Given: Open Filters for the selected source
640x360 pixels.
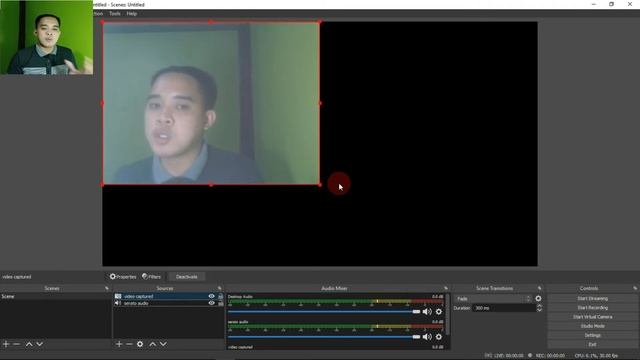Looking at the screenshot, I should pos(151,277).
